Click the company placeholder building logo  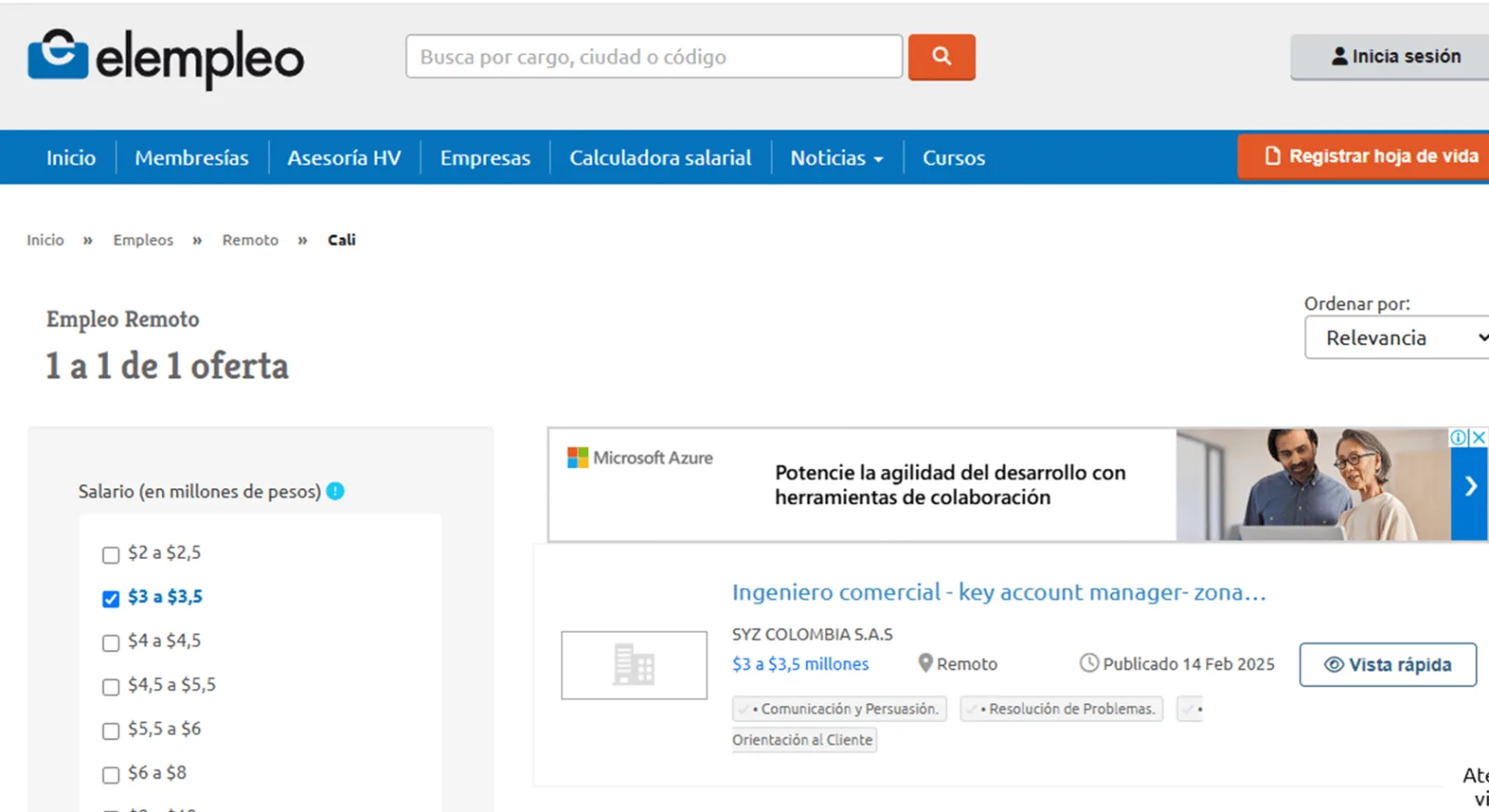pos(634,665)
